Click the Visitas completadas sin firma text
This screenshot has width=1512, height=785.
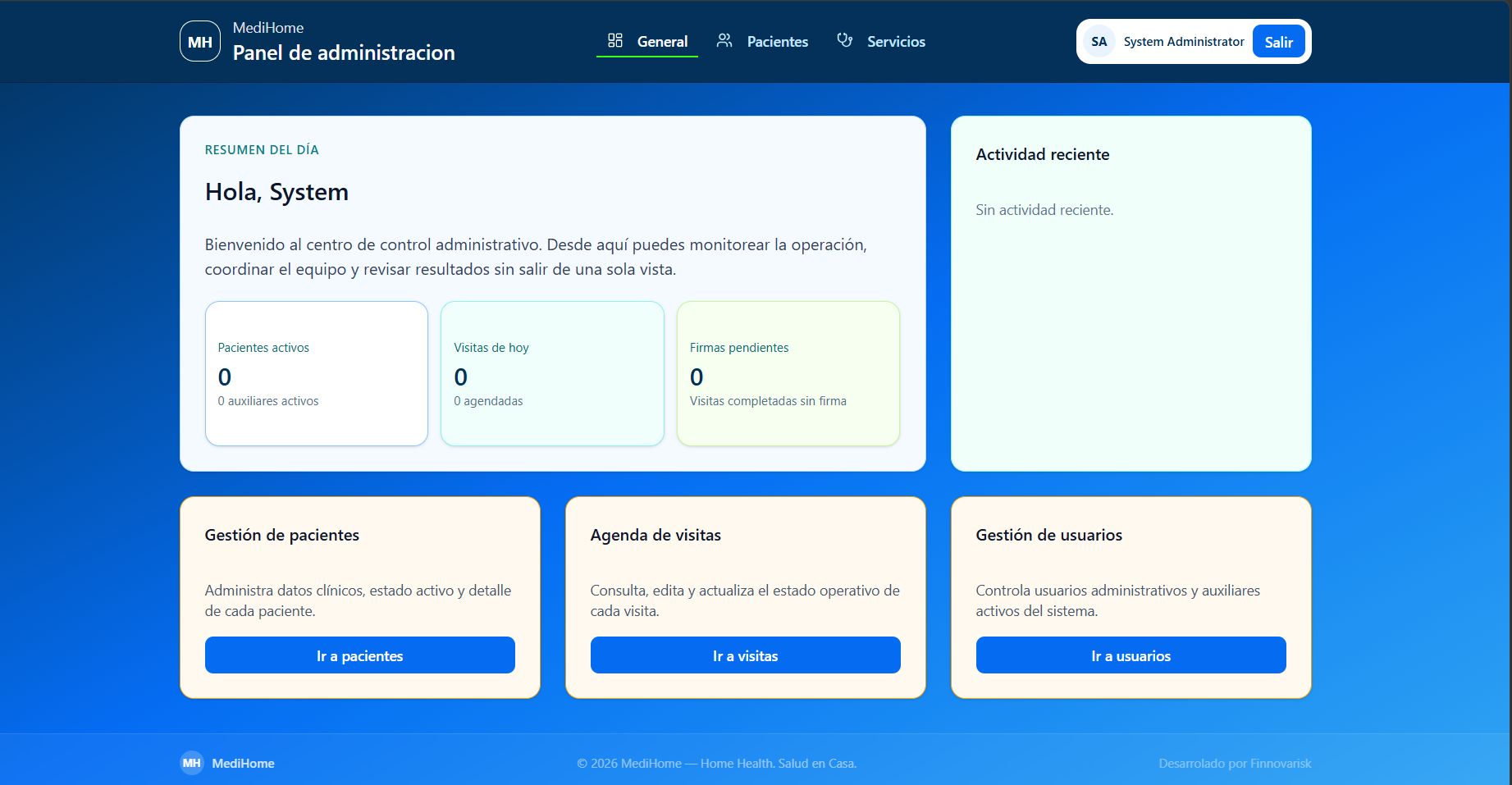tap(768, 401)
